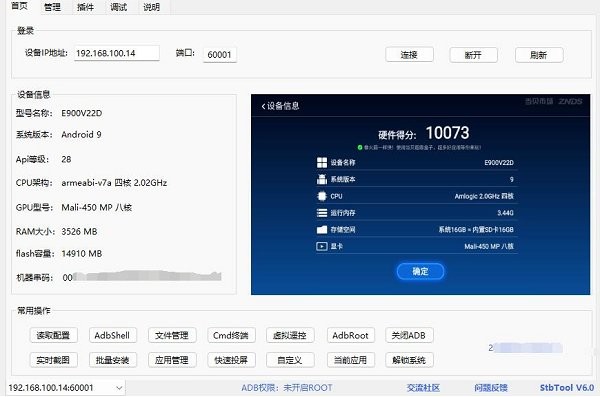Click the 自定义 button
Viewport: 600px width, 397px height.
[290, 360]
